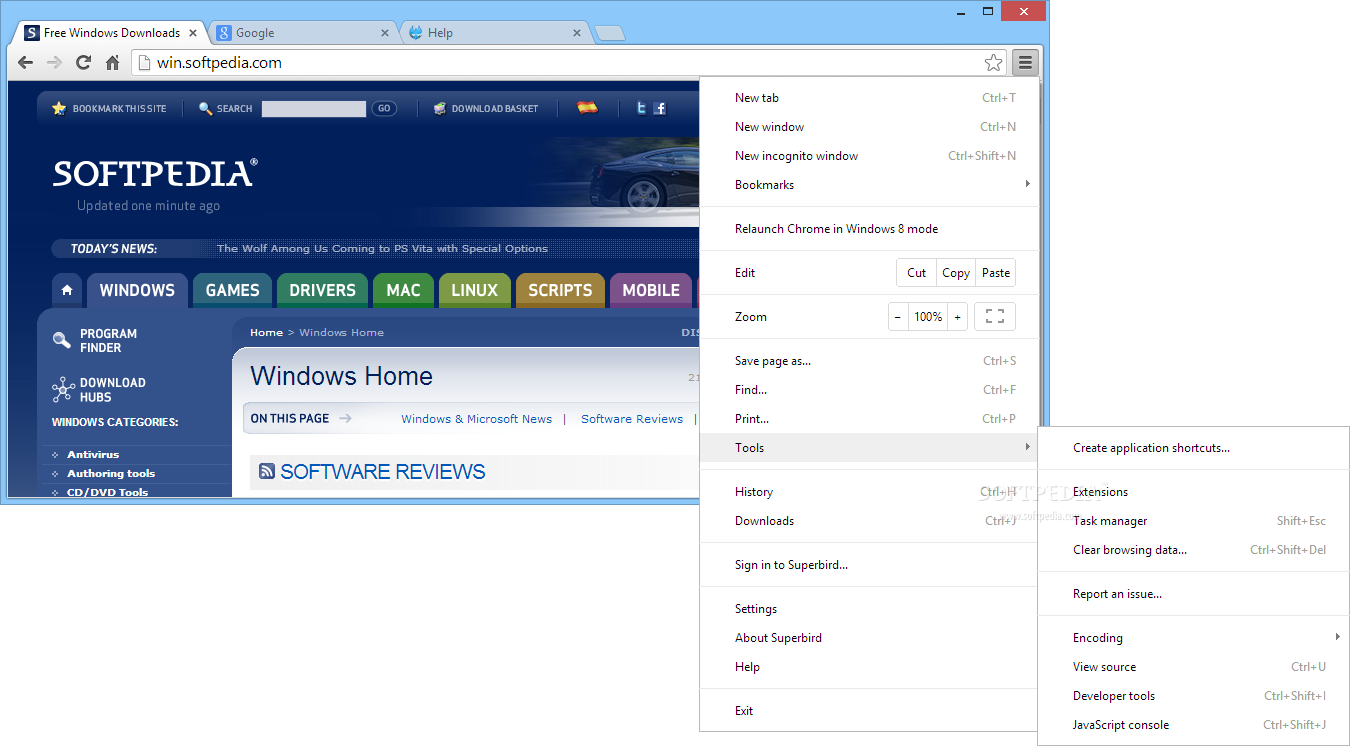Click the Antivirus category link
Image resolution: width=1350 pixels, height=746 pixels.
point(93,455)
